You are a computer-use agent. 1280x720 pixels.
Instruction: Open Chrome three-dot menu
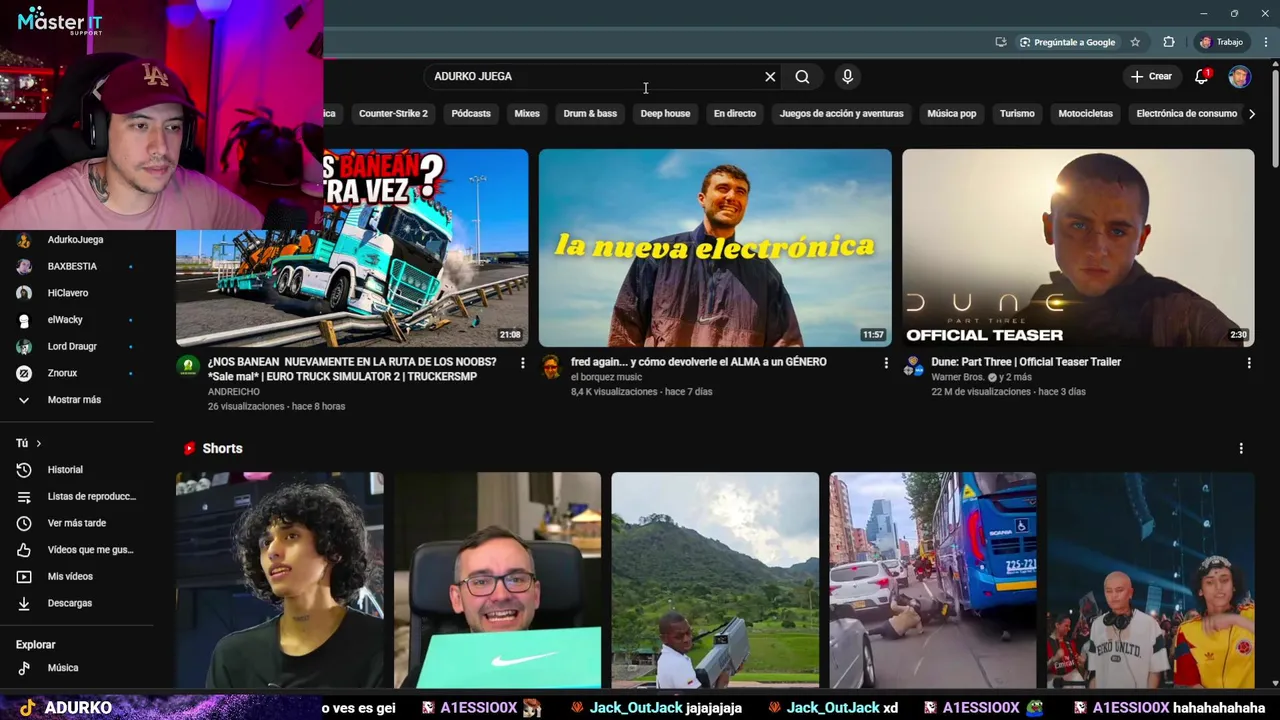pyautogui.click(x=1266, y=42)
